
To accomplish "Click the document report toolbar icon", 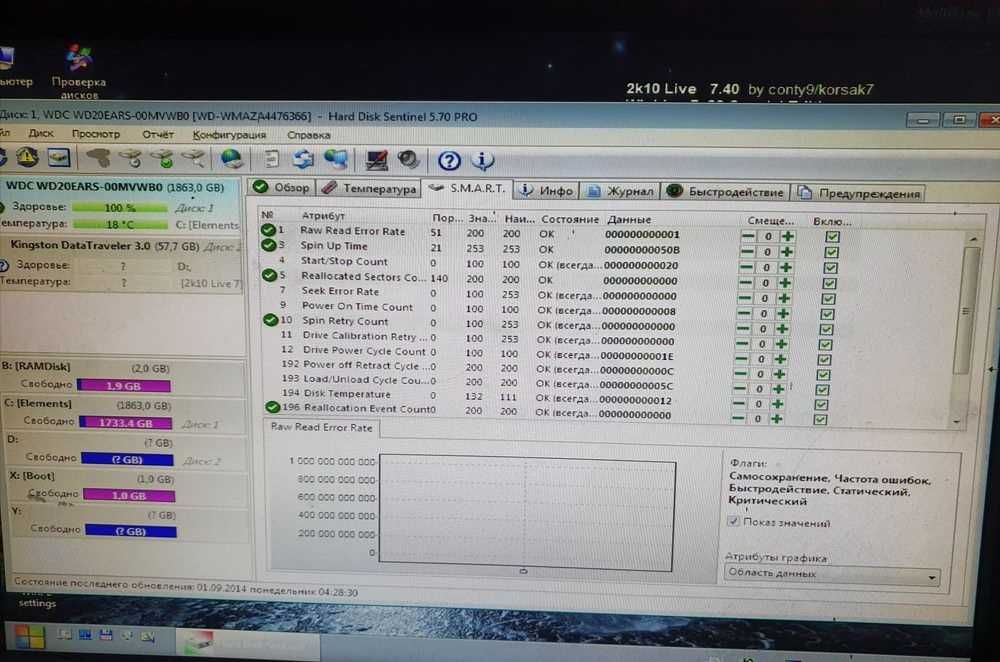I will coord(272,159).
